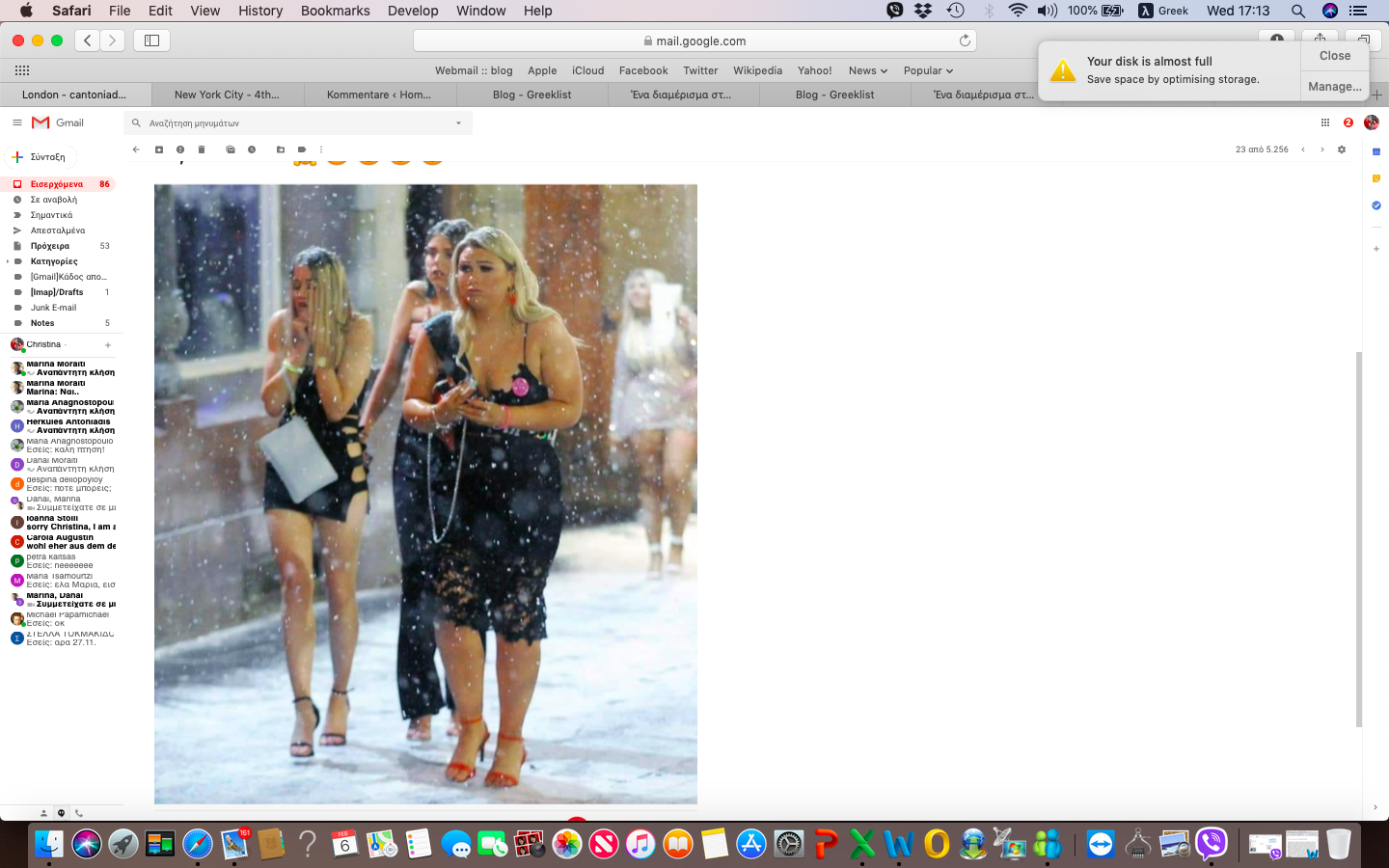Viewport: 1389px width, 868px height.
Task: Open Gmail settings gear
Action: 1342,149
